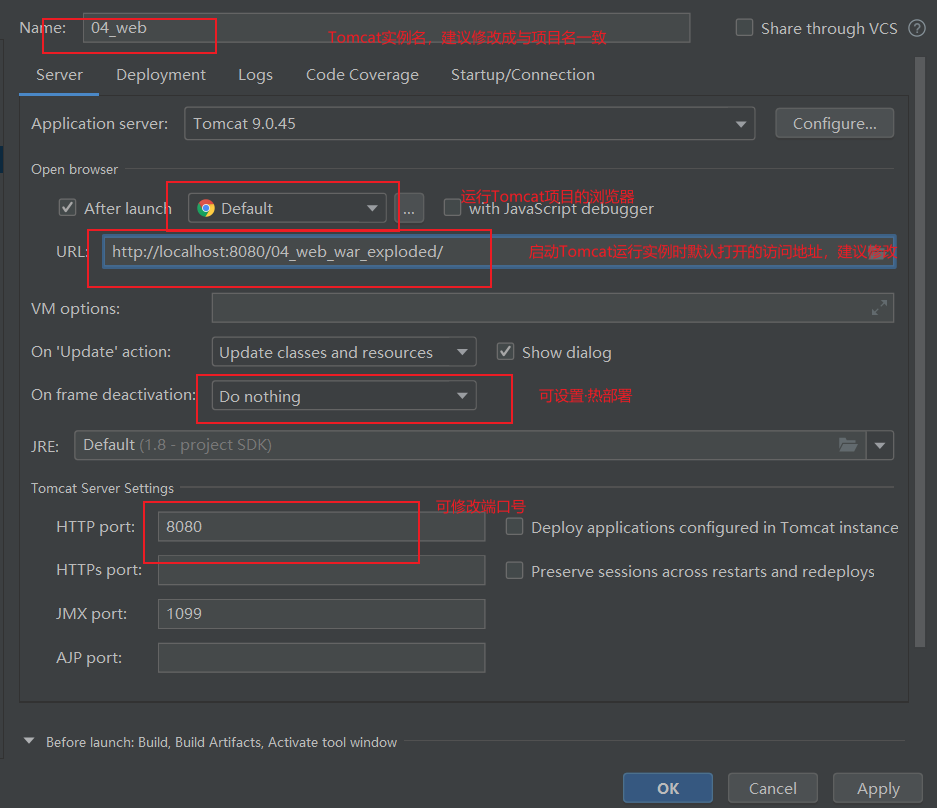This screenshot has width=937, height=808.
Task: Open the Application server Tomcat 9.0.45 dropdown
Action: pos(470,124)
